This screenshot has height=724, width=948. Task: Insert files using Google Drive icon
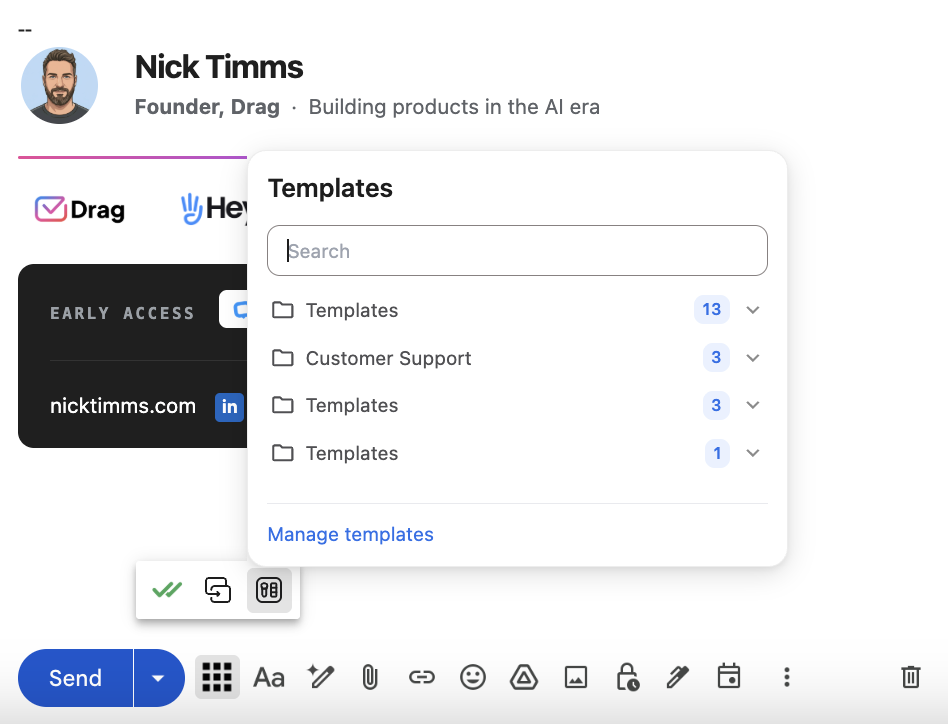[x=524, y=677]
